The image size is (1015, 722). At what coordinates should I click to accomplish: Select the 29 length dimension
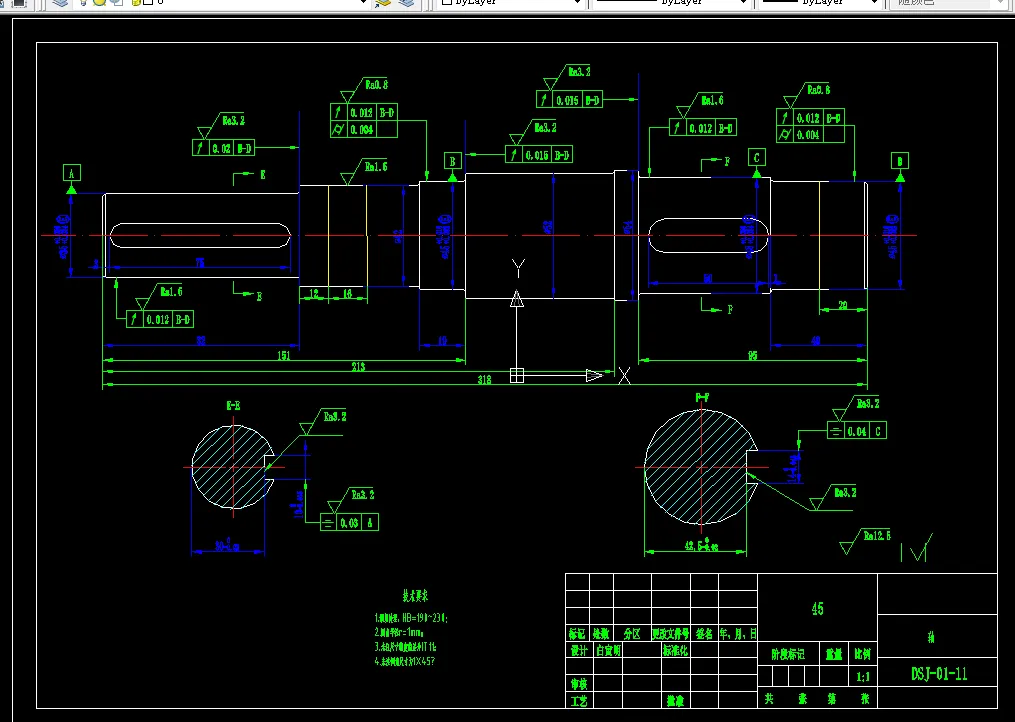click(842, 305)
